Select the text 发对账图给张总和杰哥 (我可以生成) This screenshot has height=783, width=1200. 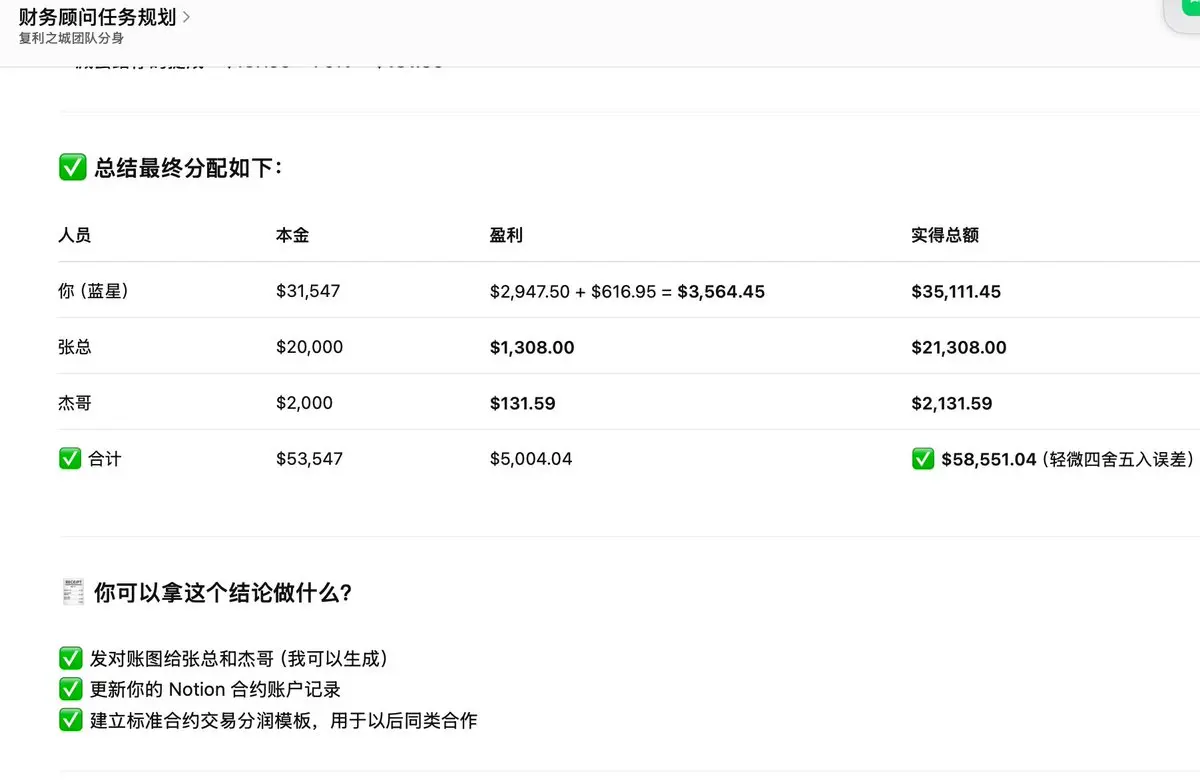239,659
